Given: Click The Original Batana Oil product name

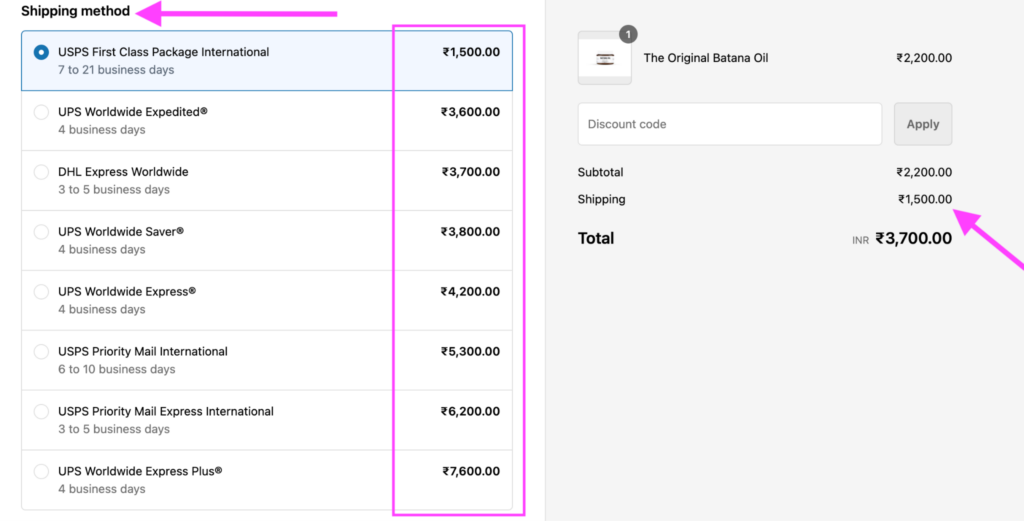Looking at the screenshot, I should pyautogui.click(x=705, y=58).
